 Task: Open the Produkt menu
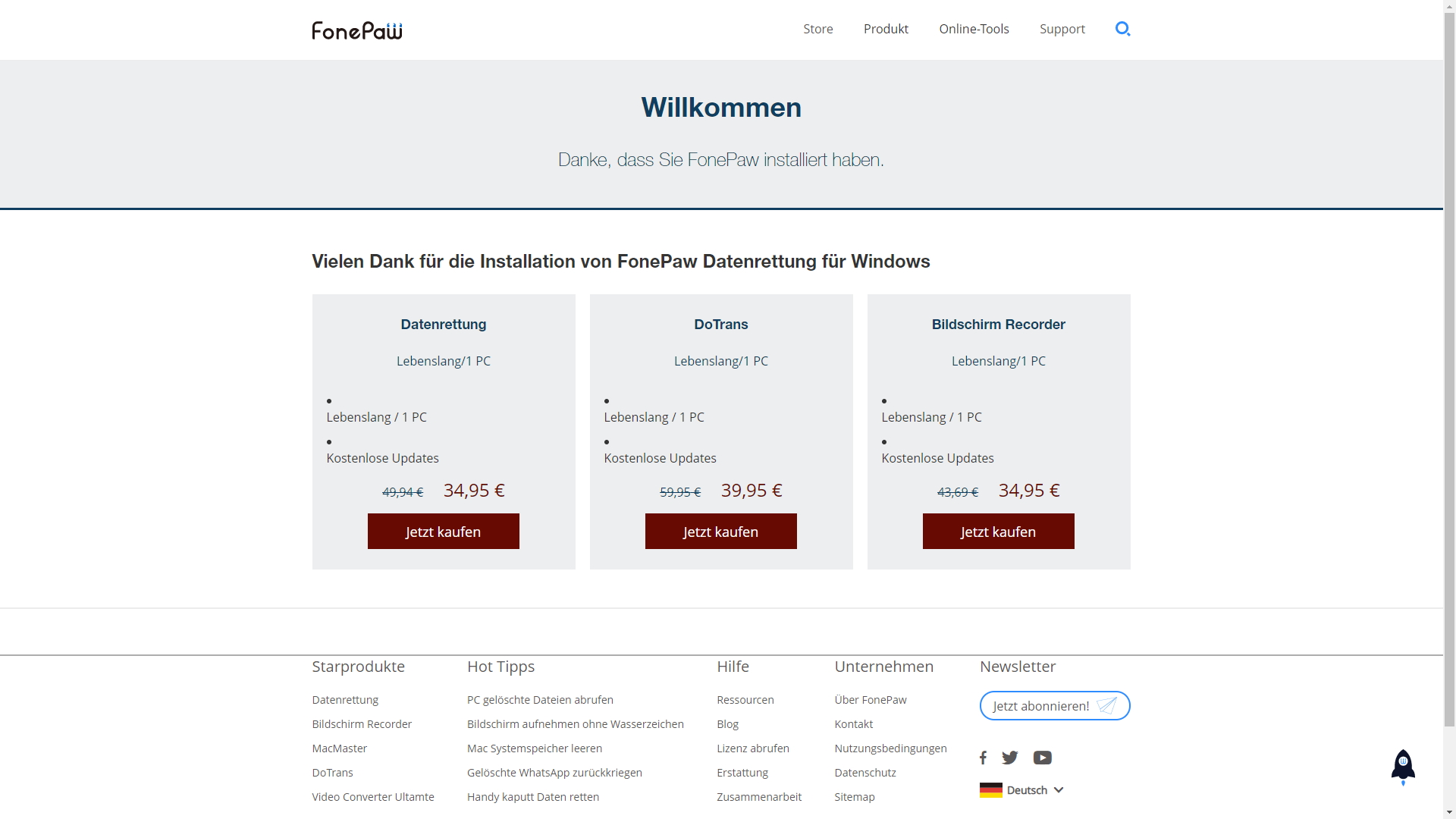coord(886,29)
